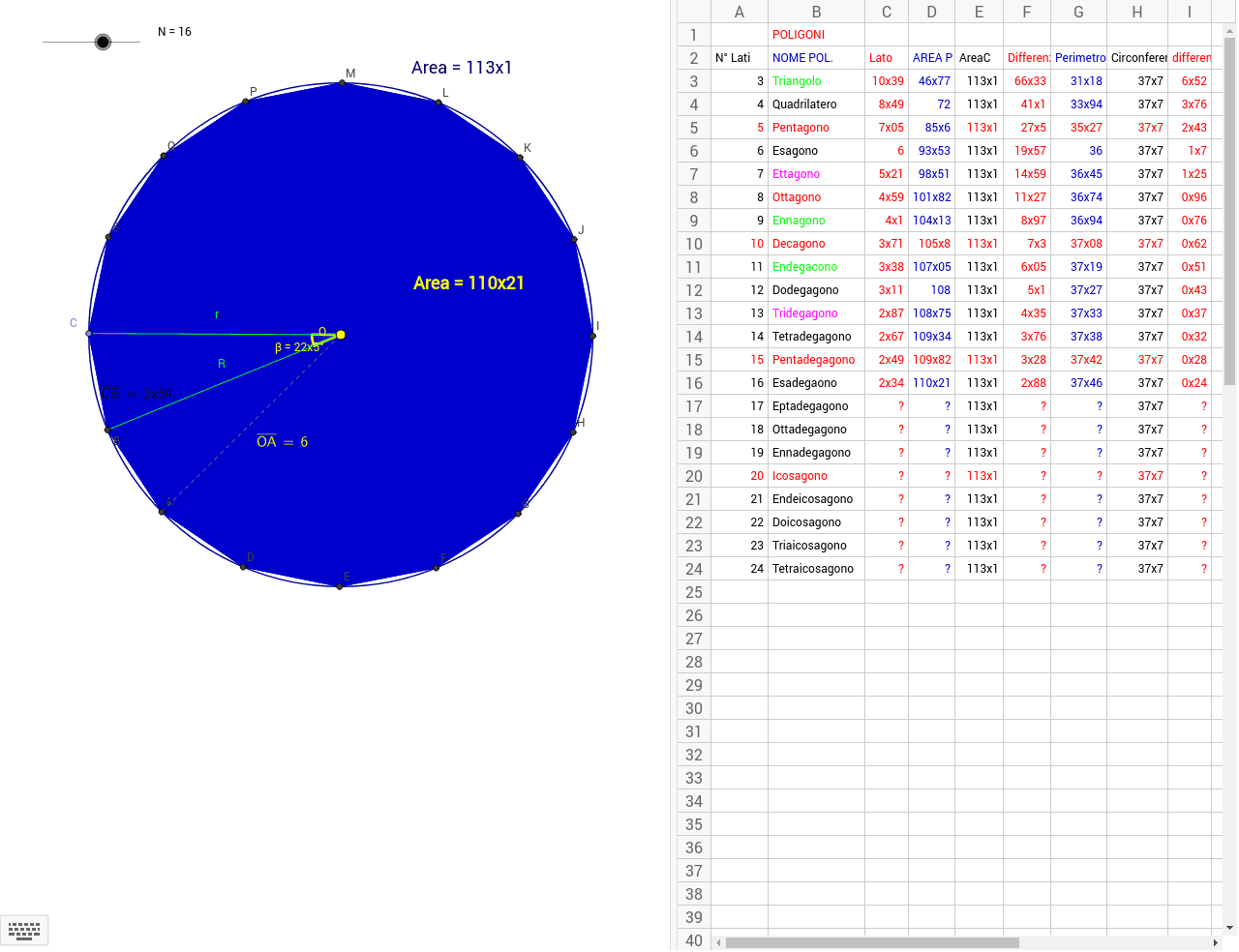This screenshot has height=952, width=1239.
Task: Click the Eptadegagono cell
Action: (817, 406)
